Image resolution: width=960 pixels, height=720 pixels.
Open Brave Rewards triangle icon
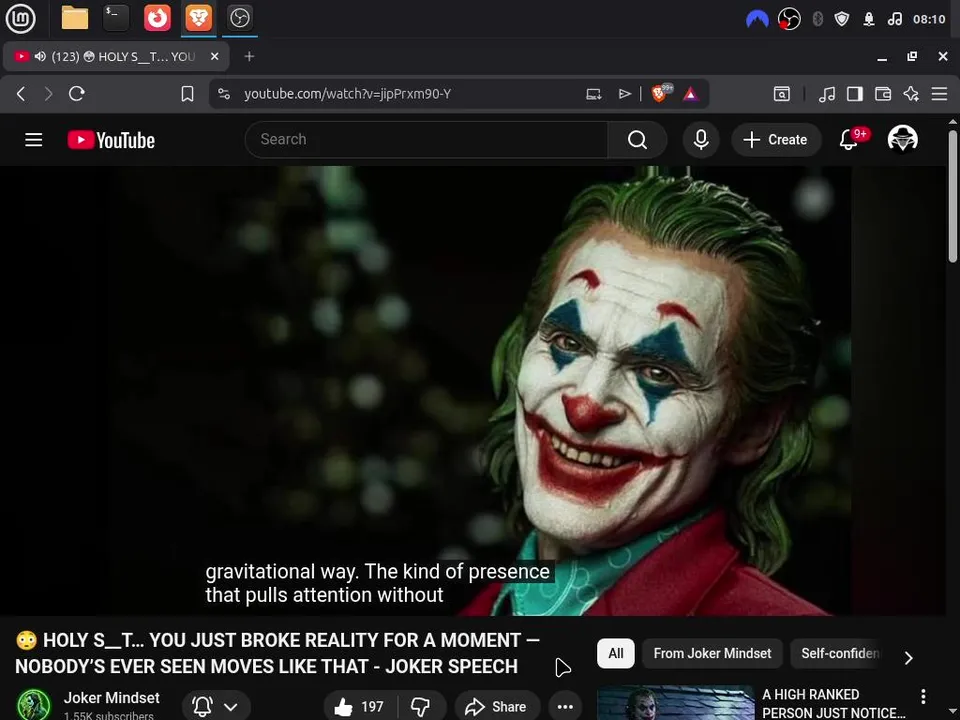[x=691, y=94]
